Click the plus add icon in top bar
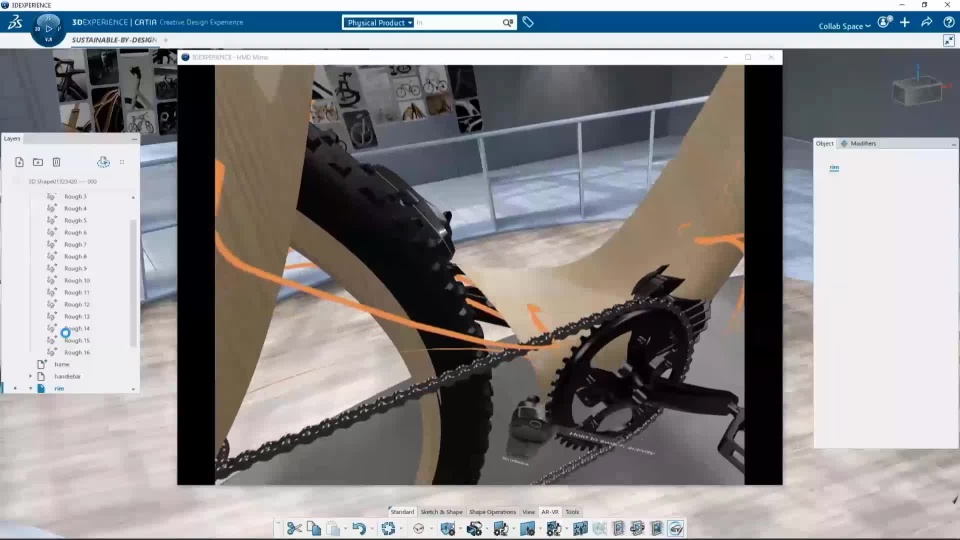The height and width of the screenshot is (540, 960). tap(905, 23)
